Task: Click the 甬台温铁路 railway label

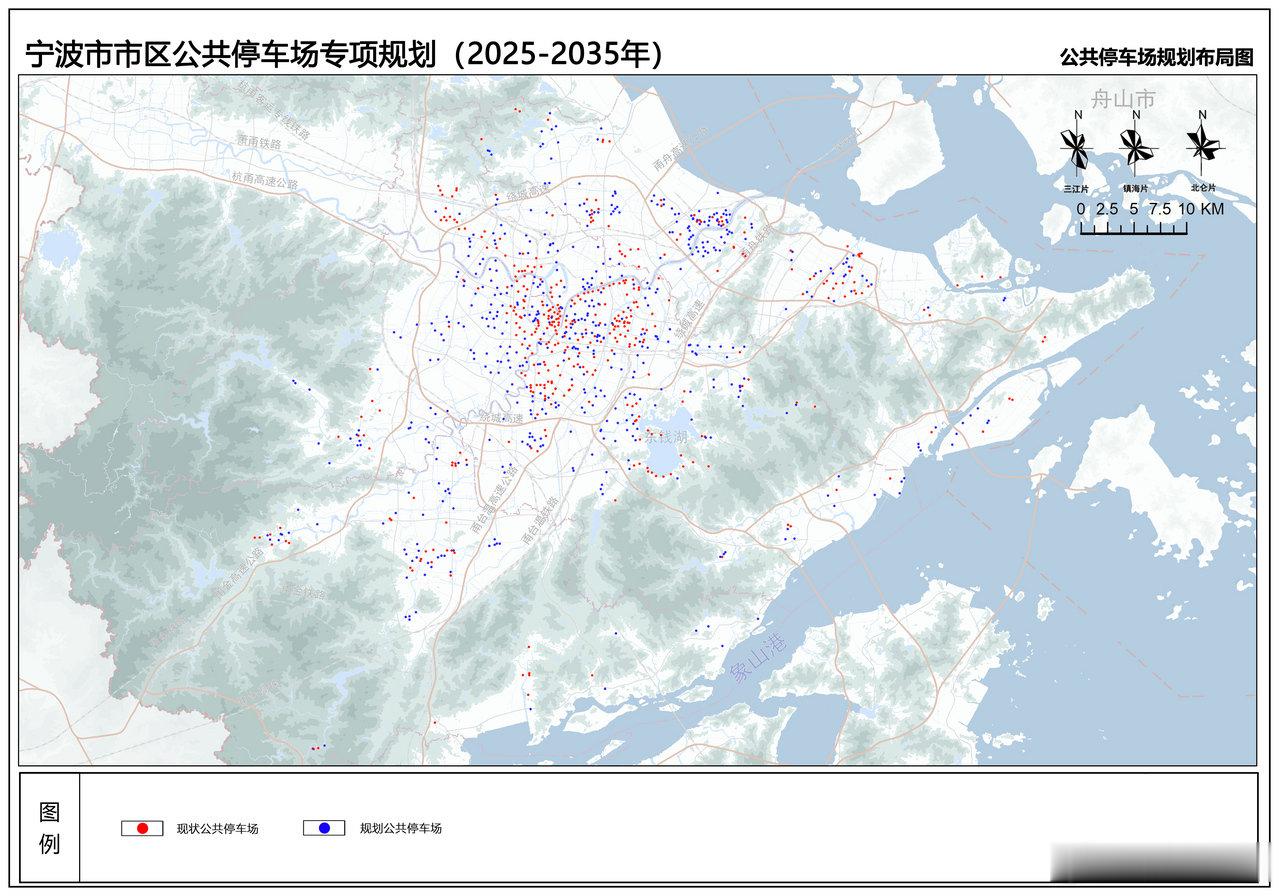Action: tap(540, 518)
